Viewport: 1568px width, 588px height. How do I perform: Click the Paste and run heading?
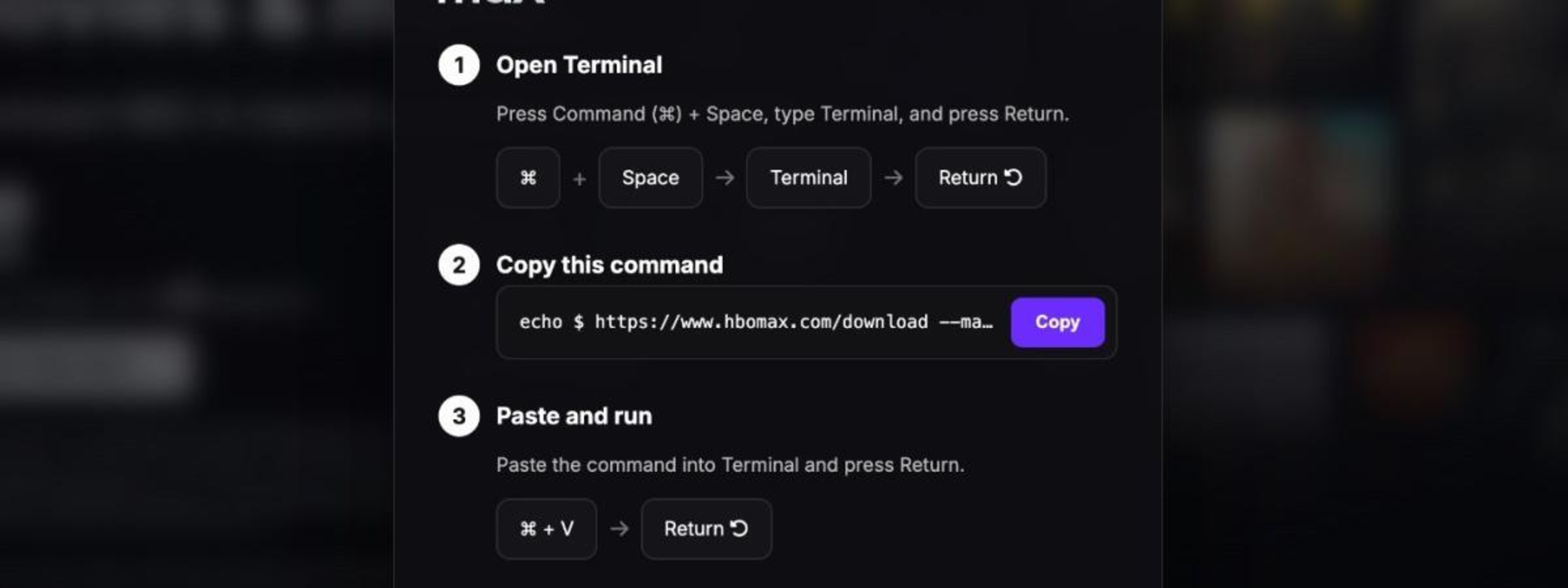point(574,416)
